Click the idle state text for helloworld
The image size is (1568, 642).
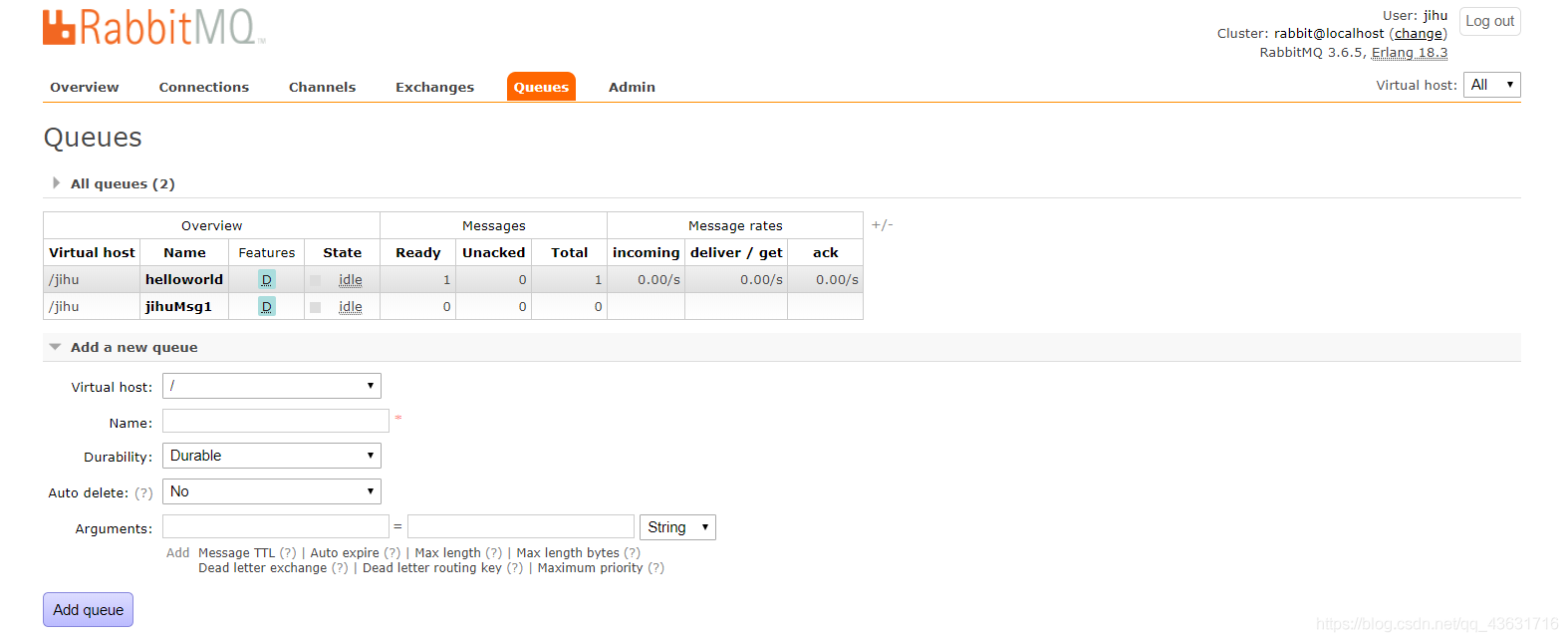pyautogui.click(x=351, y=280)
